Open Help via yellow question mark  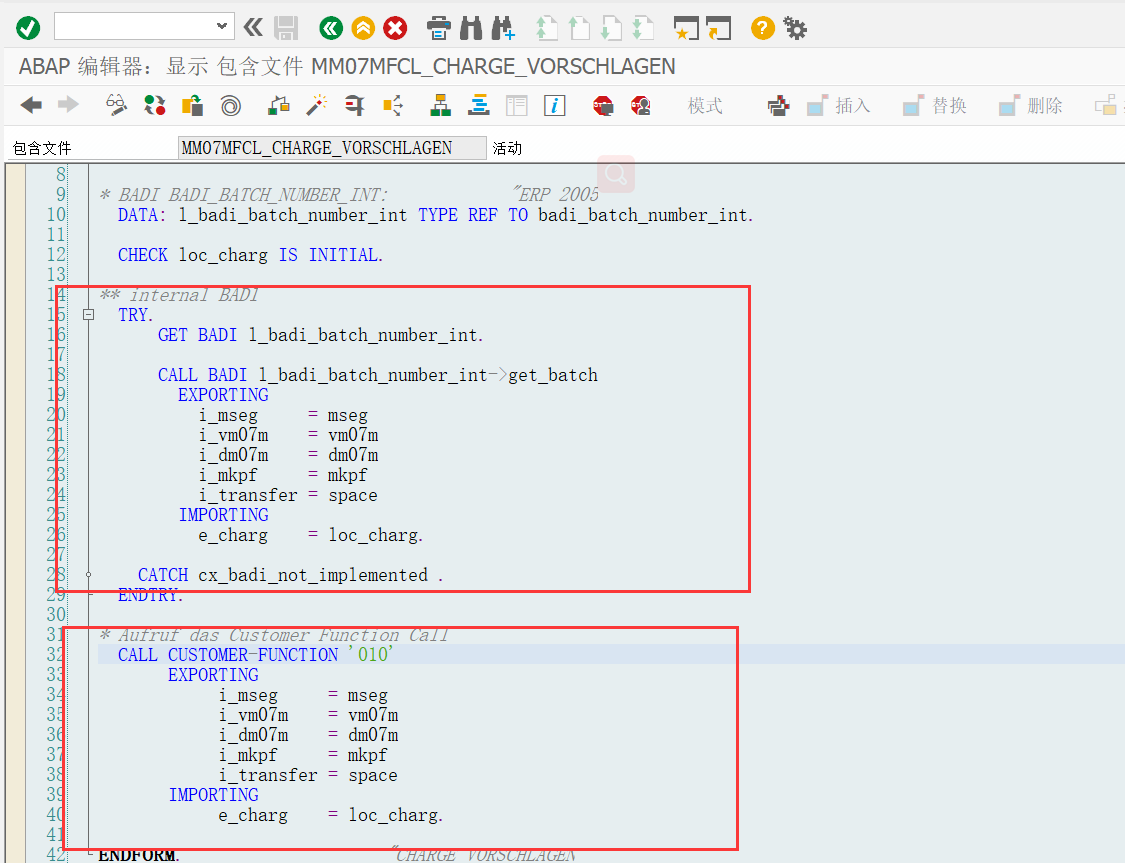pos(763,29)
